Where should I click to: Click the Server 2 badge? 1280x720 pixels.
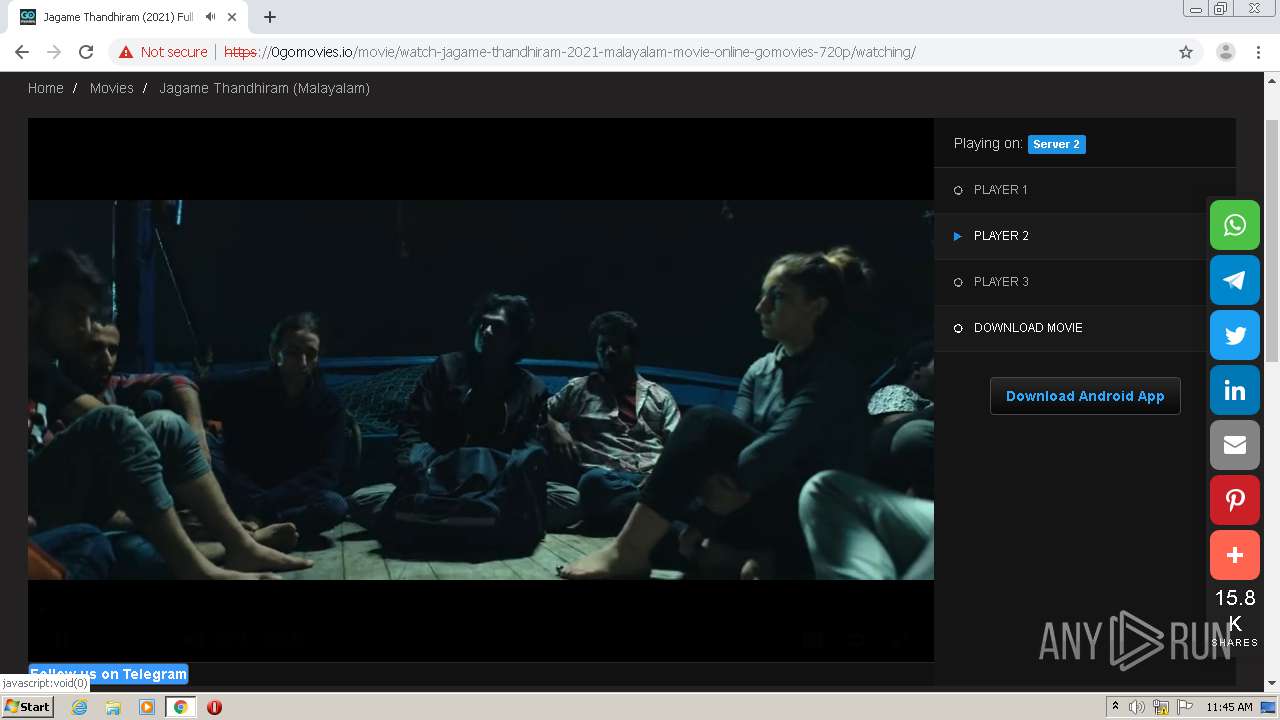coord(1056,144)
